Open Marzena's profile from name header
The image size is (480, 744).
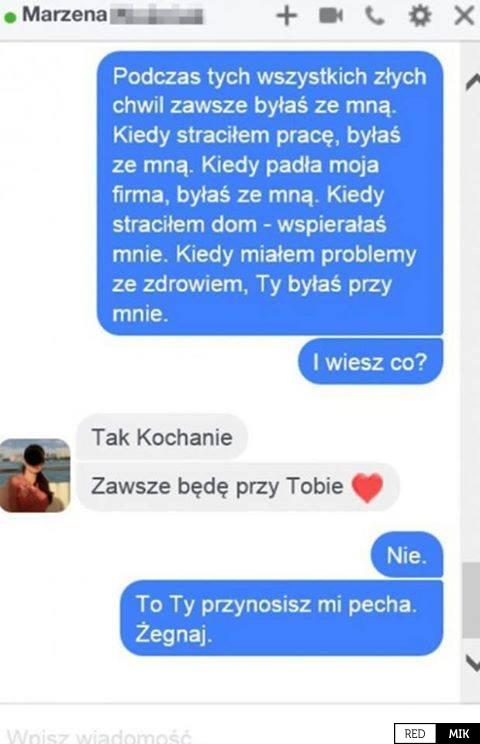coord(65,14)
